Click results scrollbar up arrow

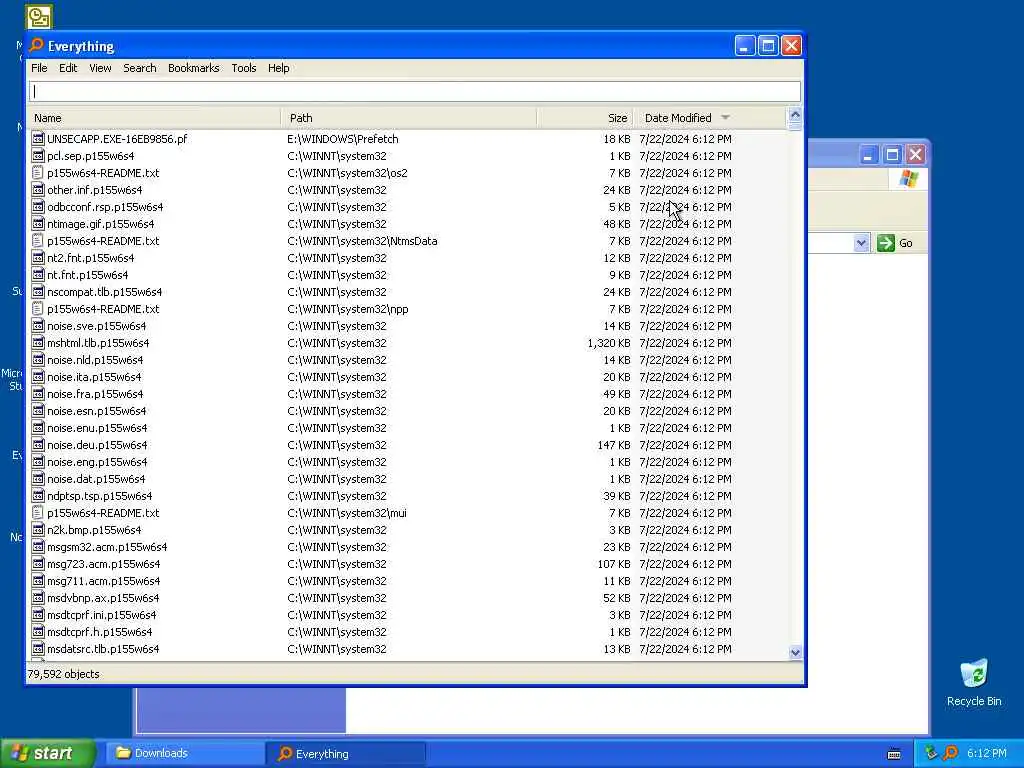[x=795, y=115]
